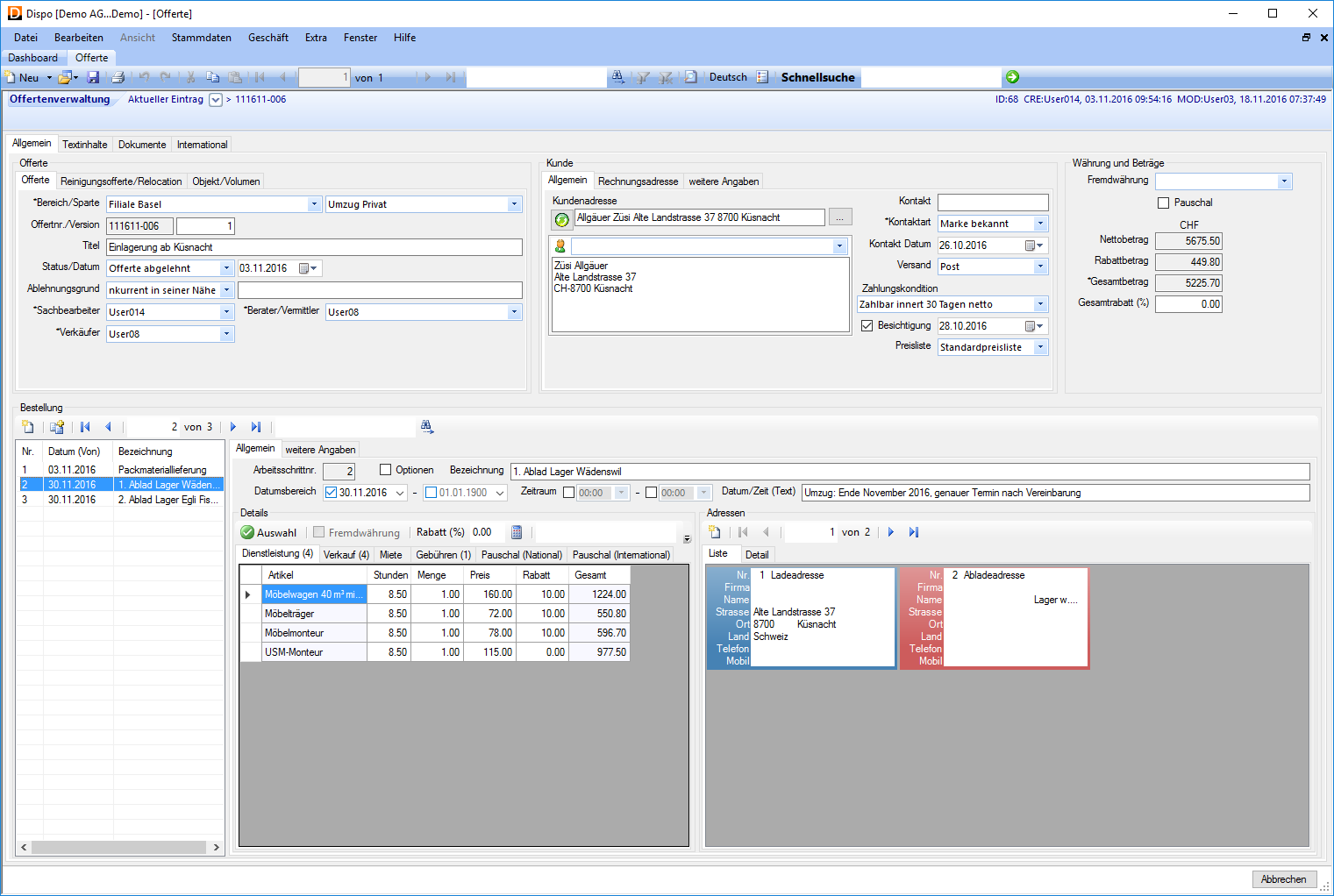
Task: Go to next Adressen record
Action: [x=891, y=532]
